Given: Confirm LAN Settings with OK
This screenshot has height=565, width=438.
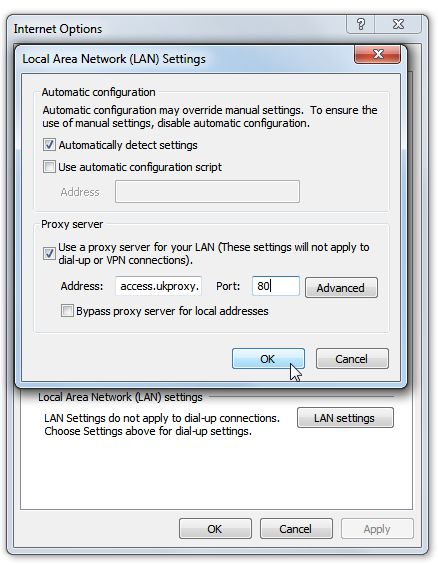Looking at the screenshot, I should coord(268,359).
